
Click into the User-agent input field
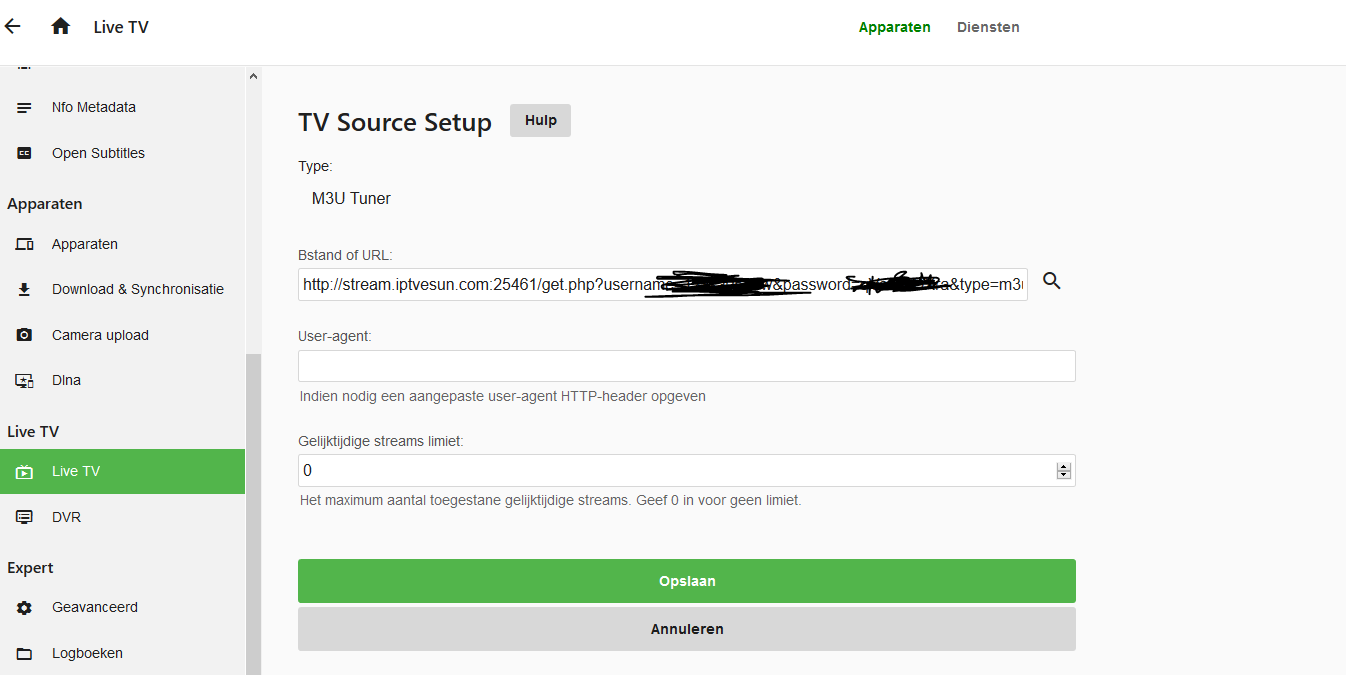point(686,366)
